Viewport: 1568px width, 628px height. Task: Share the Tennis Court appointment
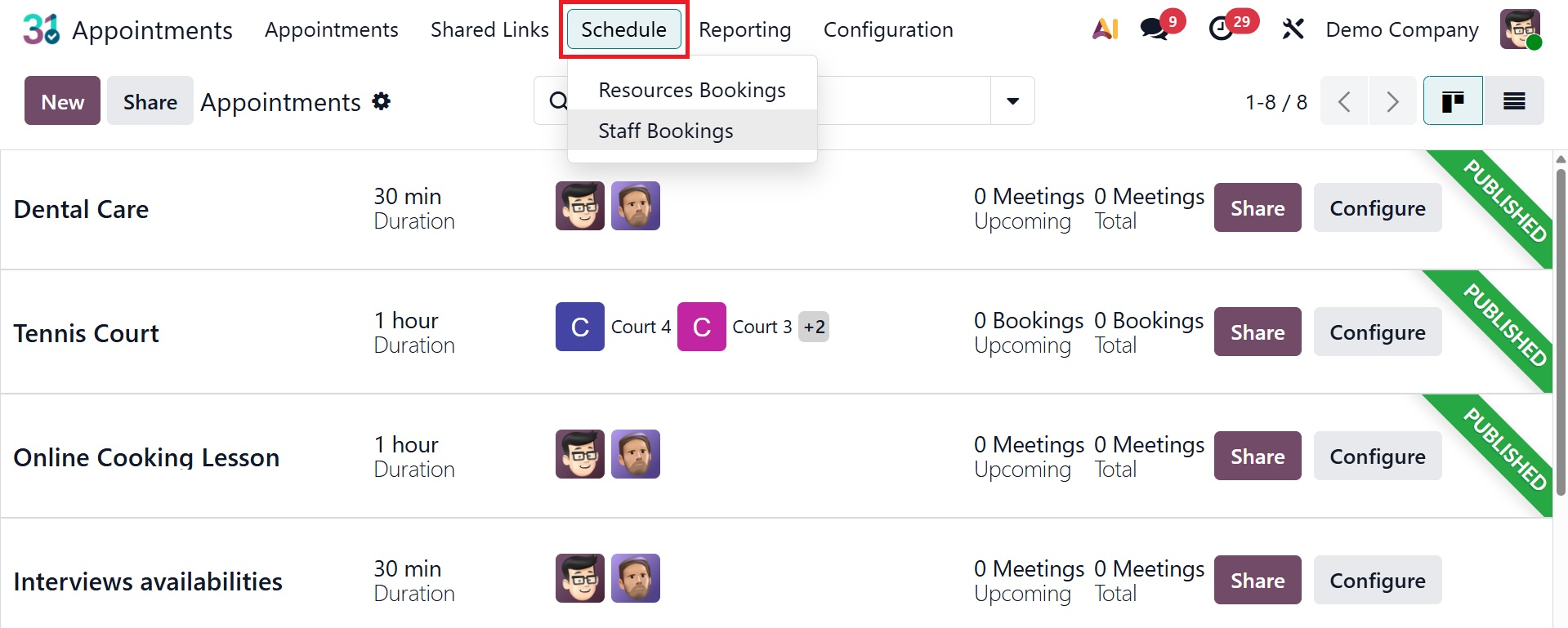point(1257,332)
